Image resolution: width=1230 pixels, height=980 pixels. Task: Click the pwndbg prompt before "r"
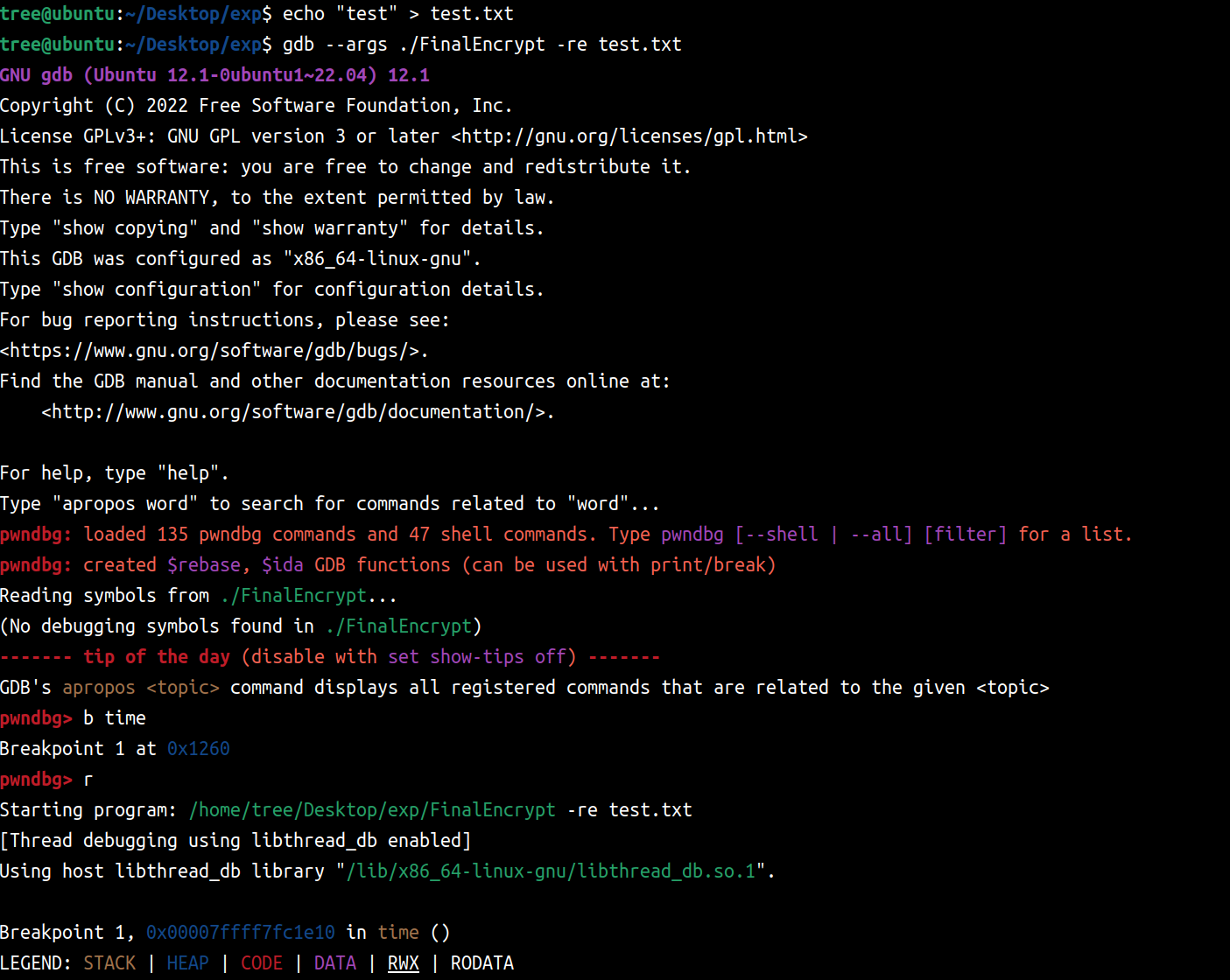pos(36,780)
